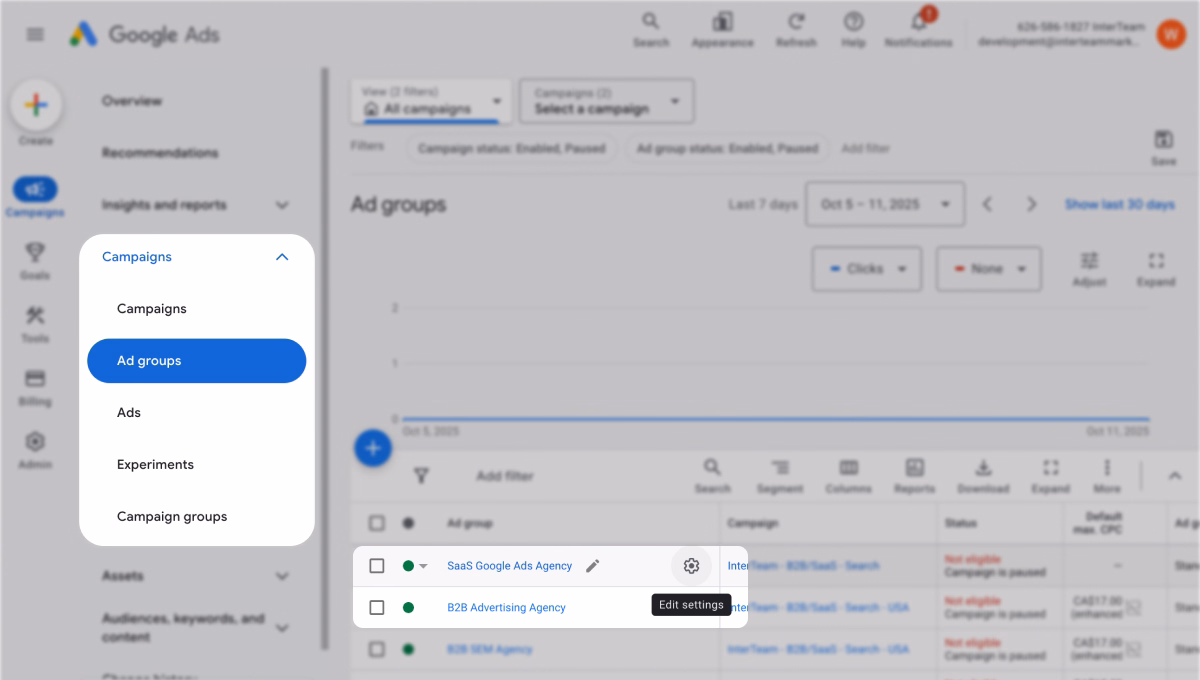1200x680 pixels.
Task: Check the SaaS Google Ads Agency row checkbox
Action: pyautogui.click(x=376, y=566)
